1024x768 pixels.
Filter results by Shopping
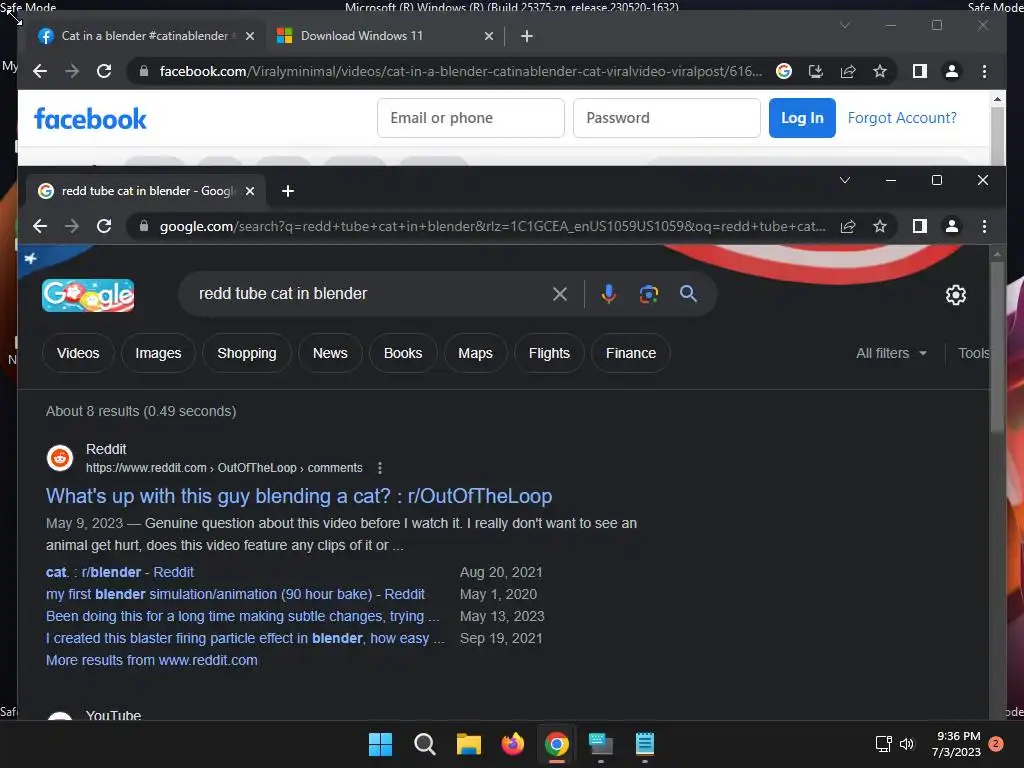click(247, 353)
